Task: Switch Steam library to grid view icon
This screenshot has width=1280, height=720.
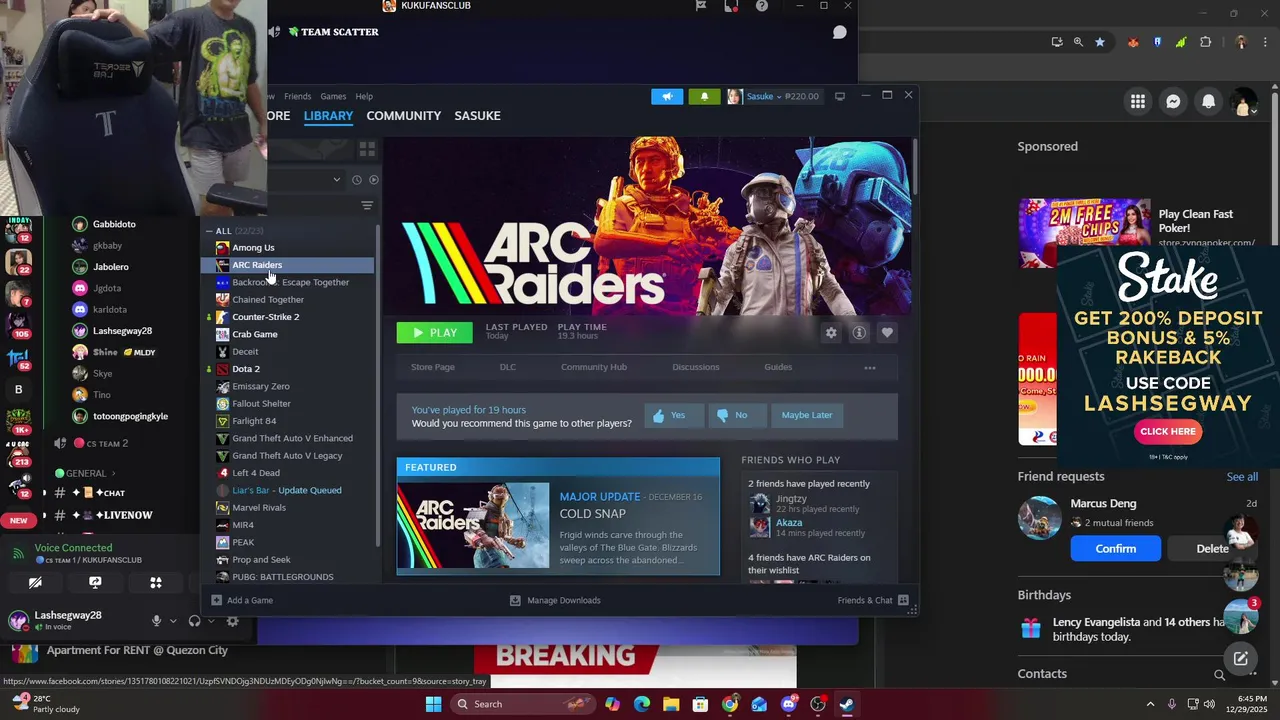Action: (367, 149)
